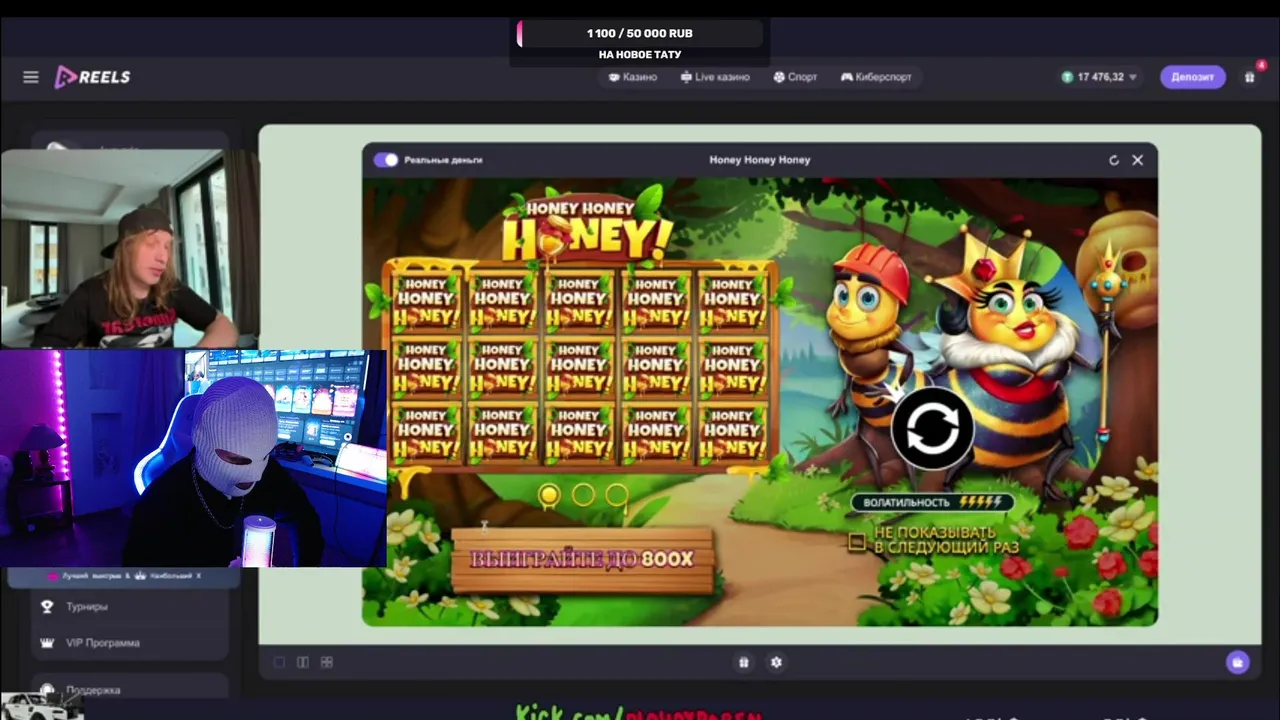Image resolution: width=1280 pixels, height=720 pixels.
Task: Select the first intro slide dot
Action: pos(549,495)
